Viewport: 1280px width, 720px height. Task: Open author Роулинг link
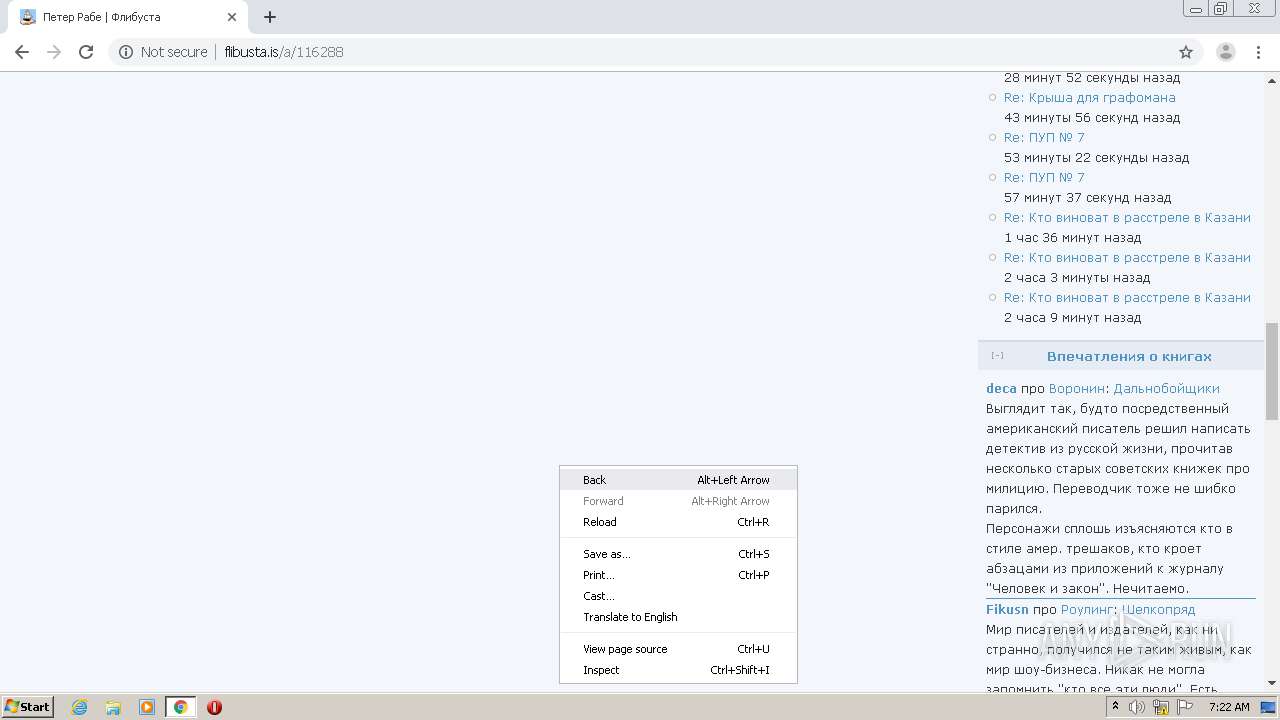coord(1088,609)
